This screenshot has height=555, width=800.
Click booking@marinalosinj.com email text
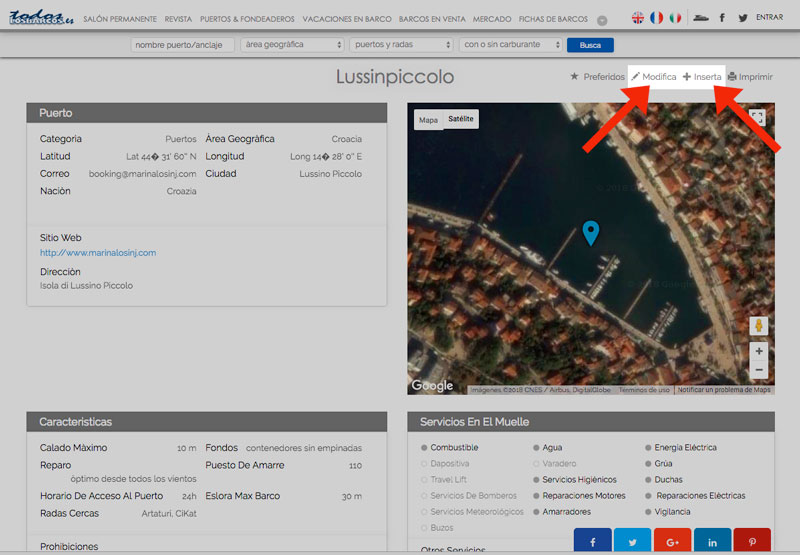[142, 174]
